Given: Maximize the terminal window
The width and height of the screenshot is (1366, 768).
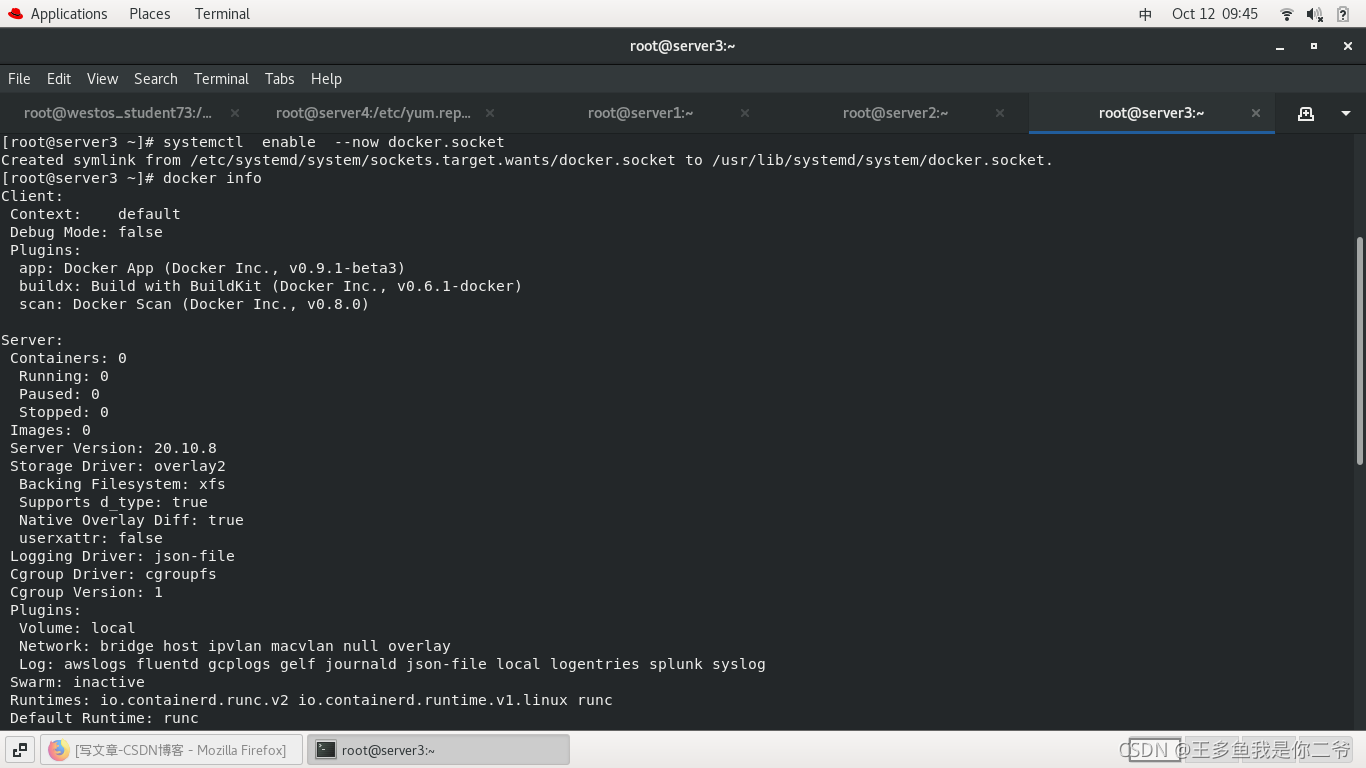Looking at the screenshot, I should (x=1314, y=46).
